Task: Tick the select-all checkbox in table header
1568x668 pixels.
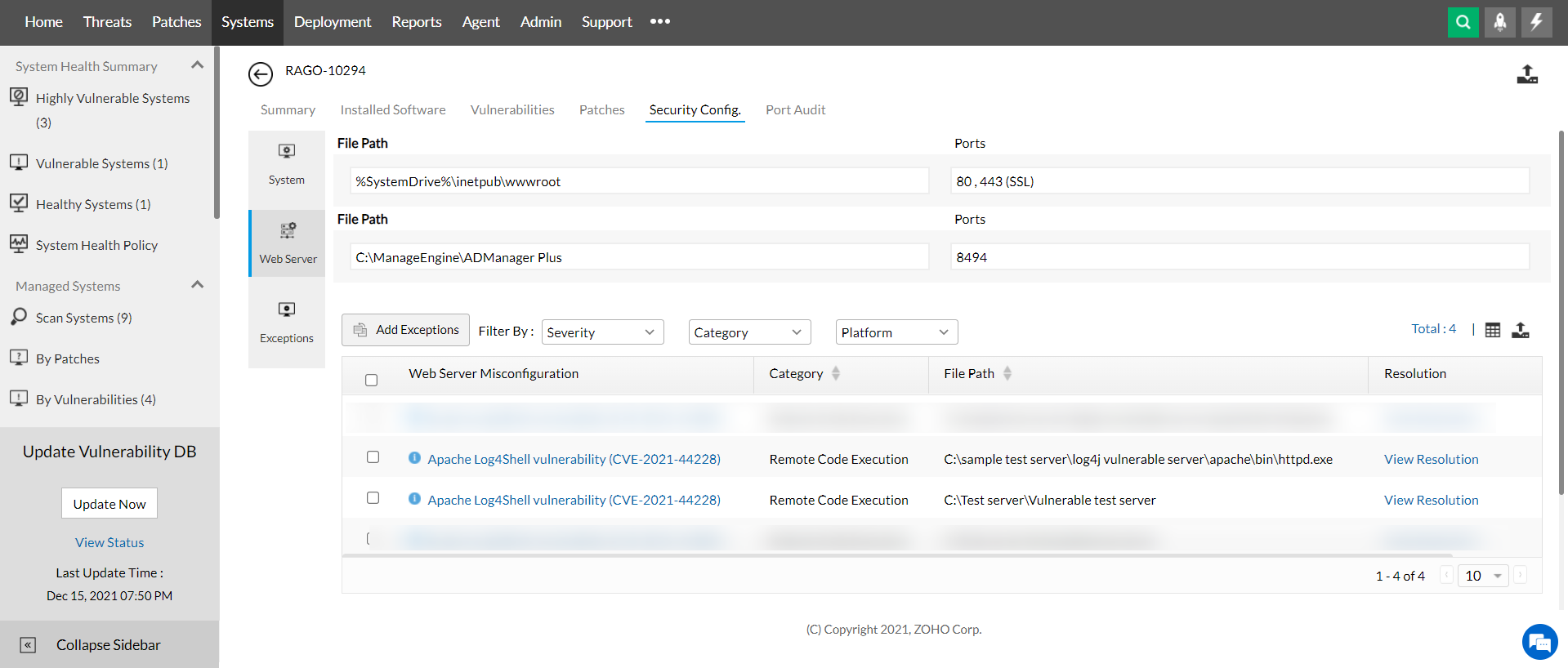Action: 372,380
